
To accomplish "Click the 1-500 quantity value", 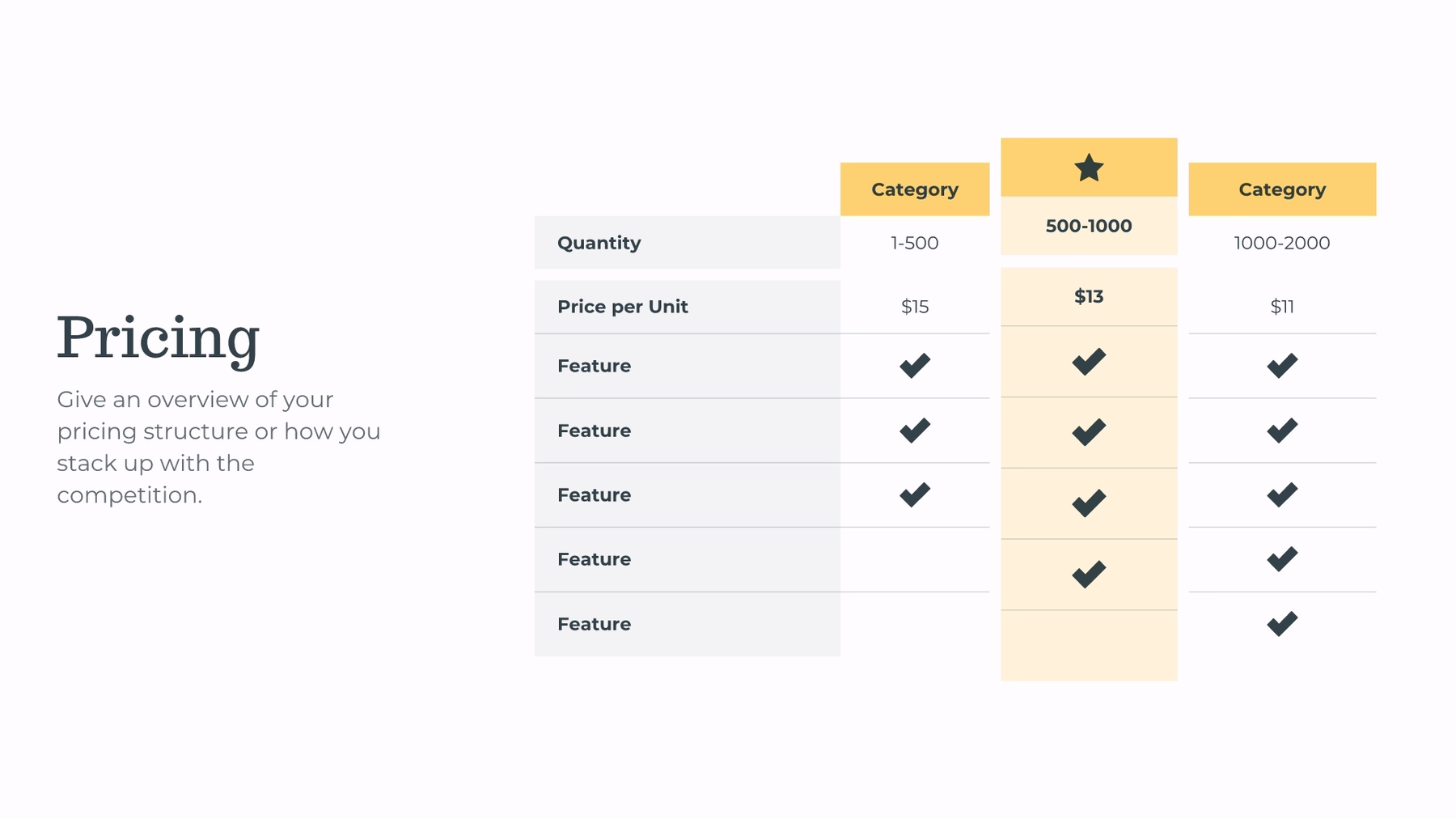I will 915,243.
